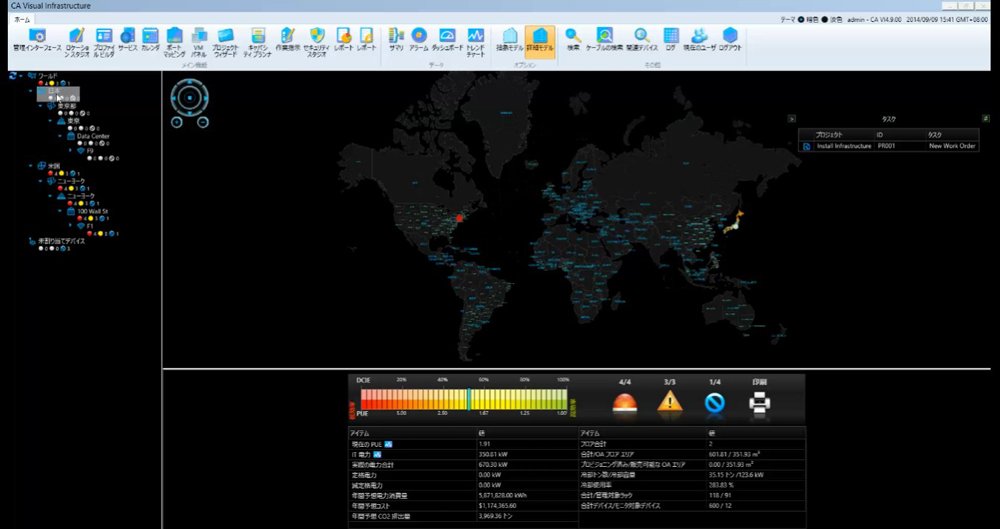Viewport: 1000px width, 529px height.
Task: Open the カレンダ calendar tool
Action: pos(151,40)
